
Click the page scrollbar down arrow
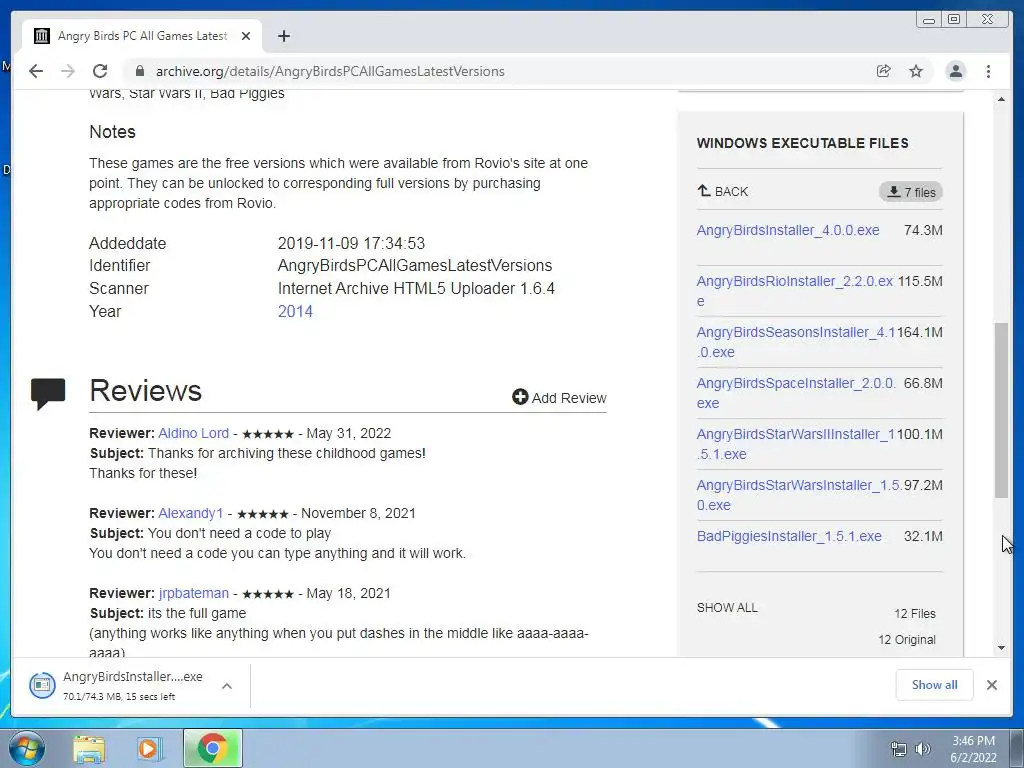point(1001,648)
